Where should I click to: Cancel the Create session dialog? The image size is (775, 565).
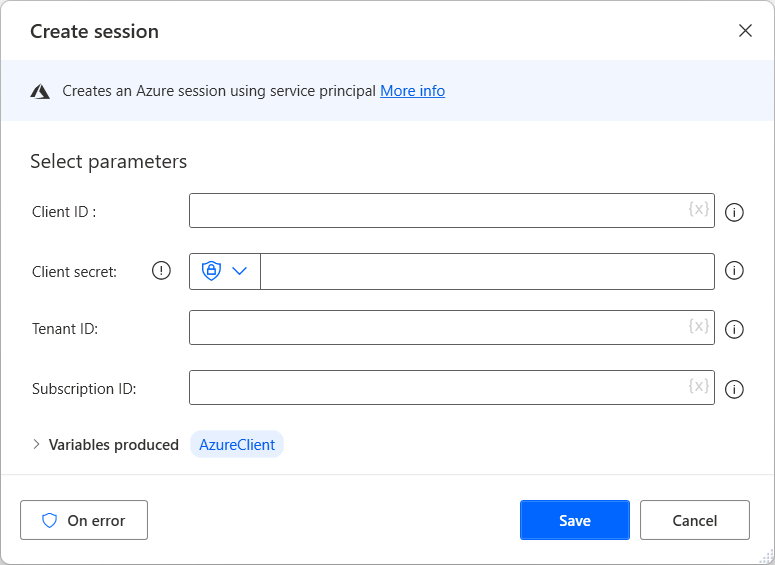(x=694, y=520)
